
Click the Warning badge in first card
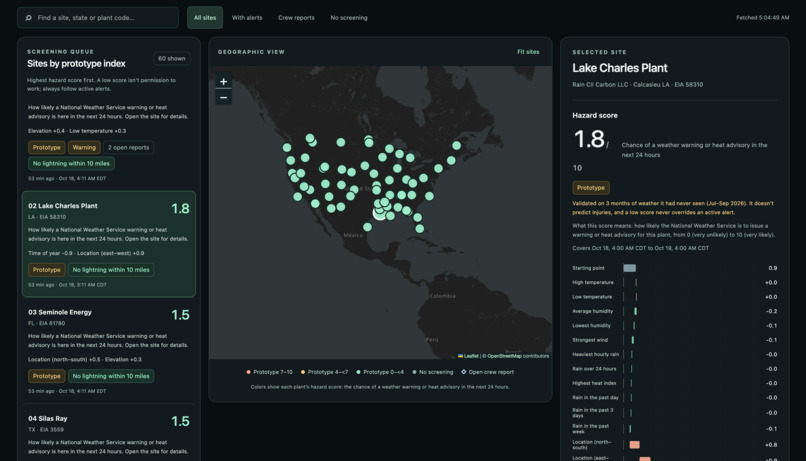tap(84, 147)
